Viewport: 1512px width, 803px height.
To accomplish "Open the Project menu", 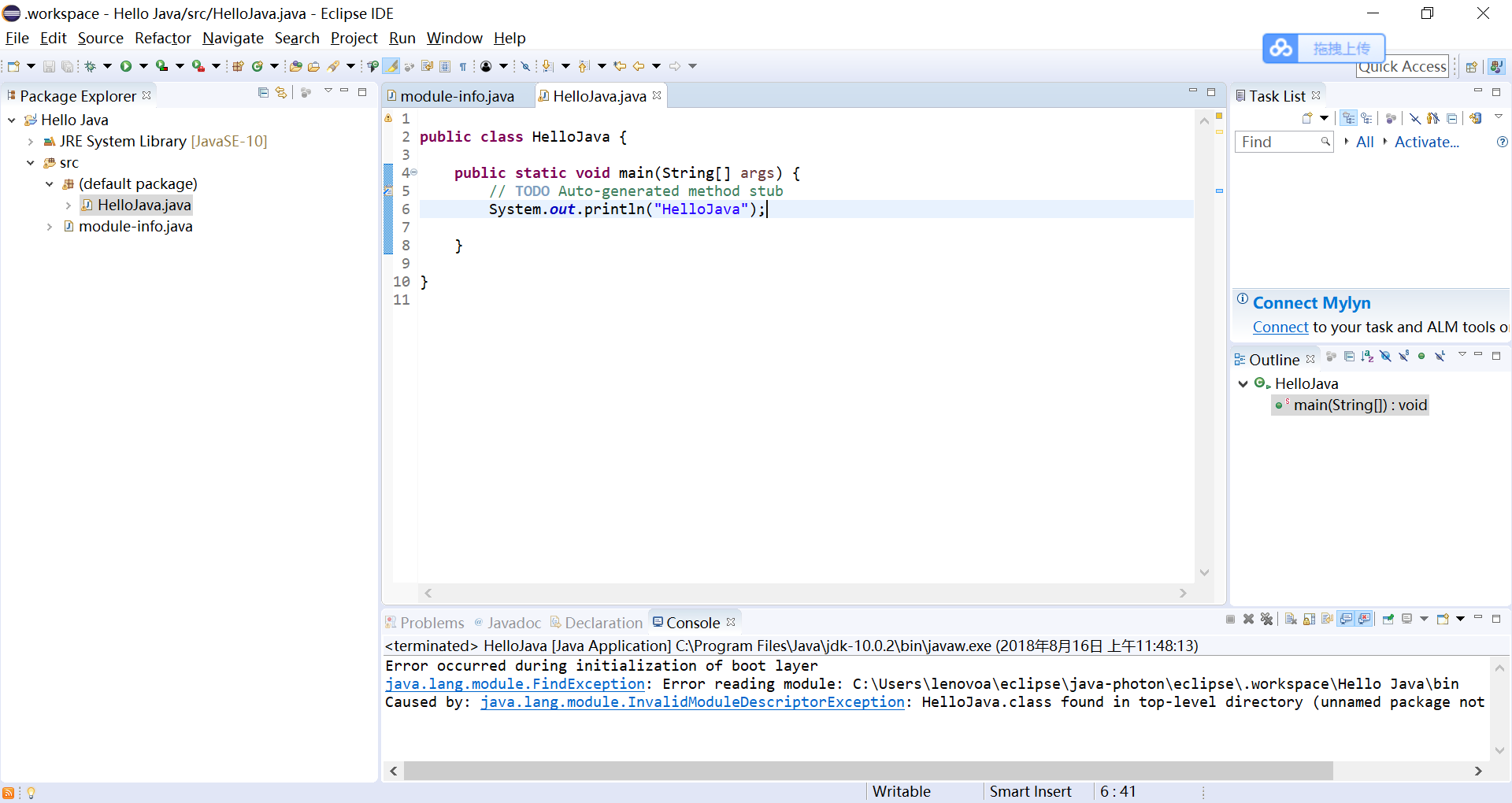I will 354,38.
